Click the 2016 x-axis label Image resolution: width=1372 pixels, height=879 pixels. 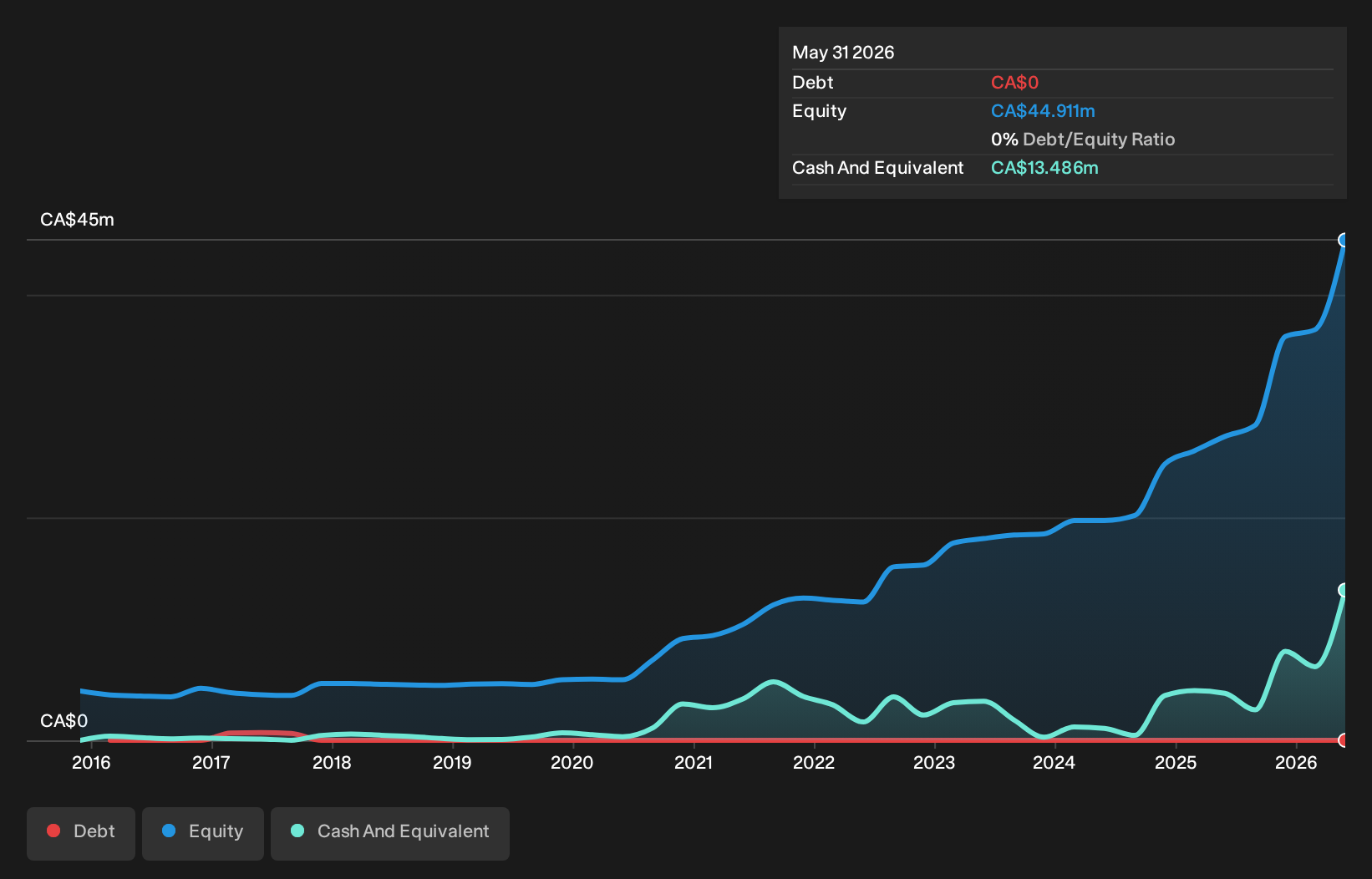(x=91, y=762)
